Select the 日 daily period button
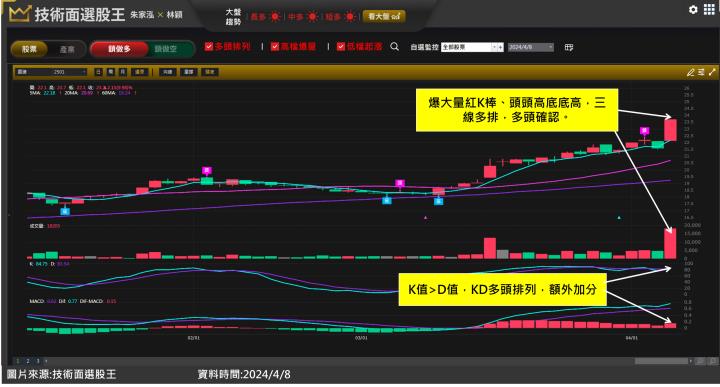The height and width of the screenshot is (387, 720). [98, 72]
